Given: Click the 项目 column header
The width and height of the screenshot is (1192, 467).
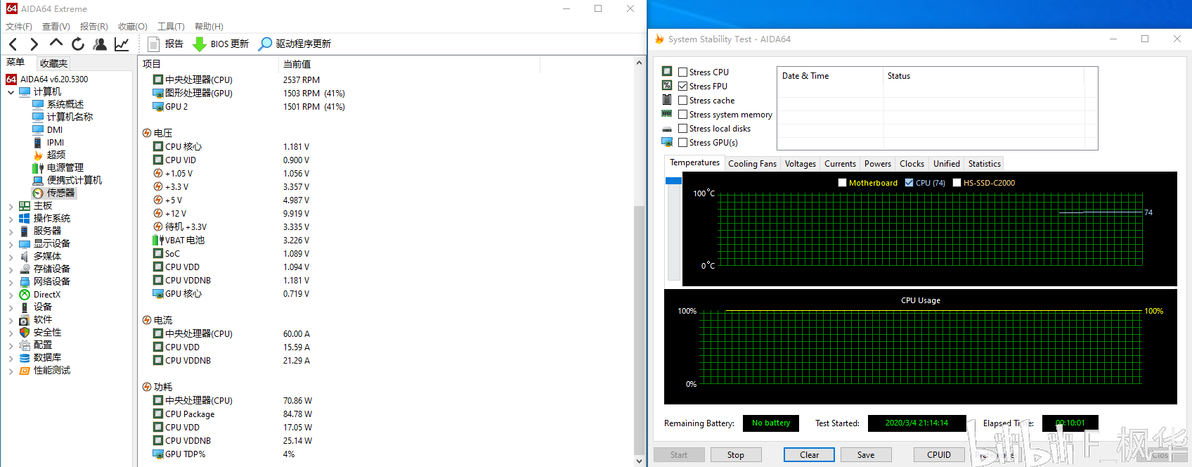Looking at the screenshot, I should [x=208, y=65].
